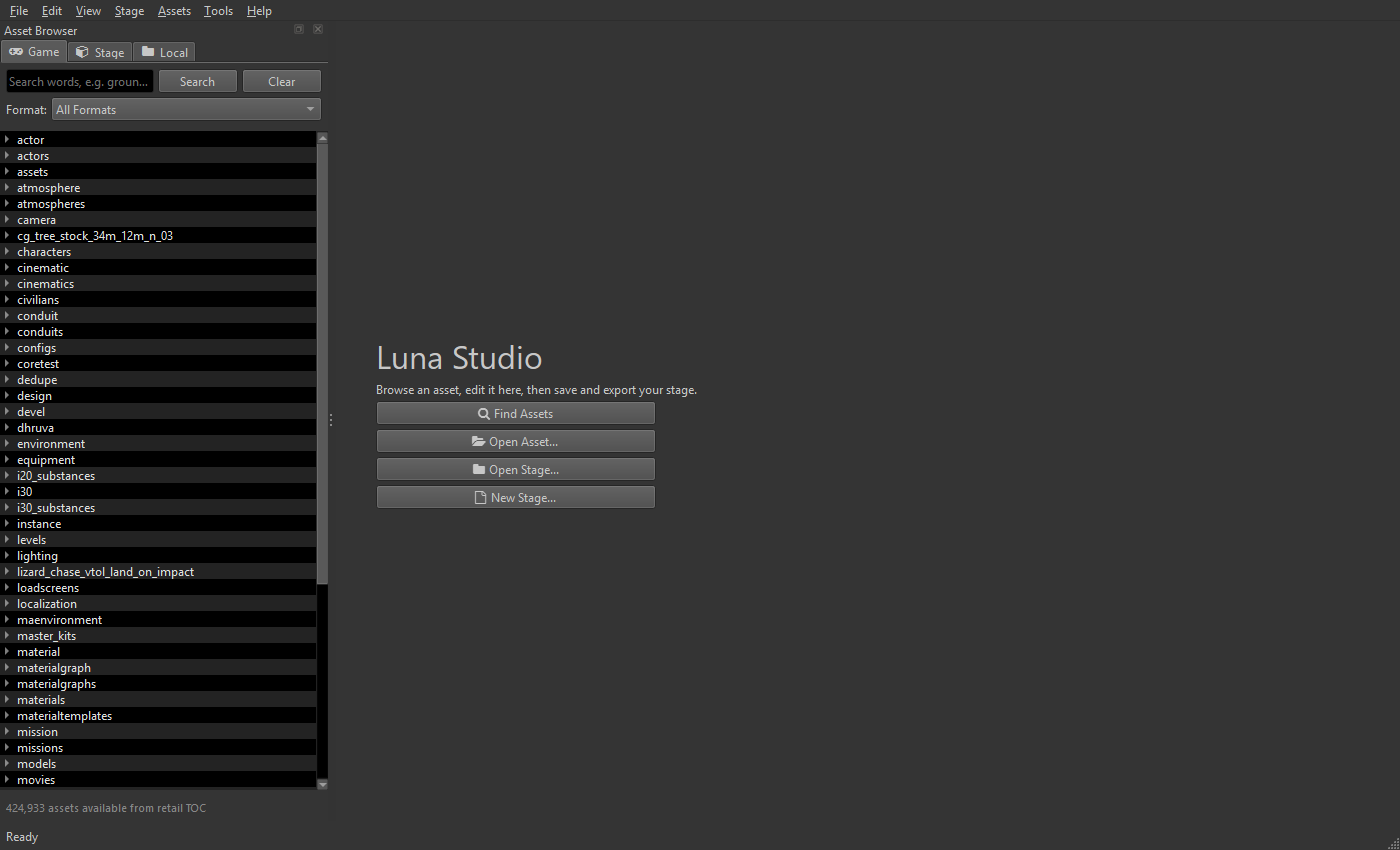Expand the levels folder arrow
This screenshot has width=1400, height=850.
click(x=7, y=540)
